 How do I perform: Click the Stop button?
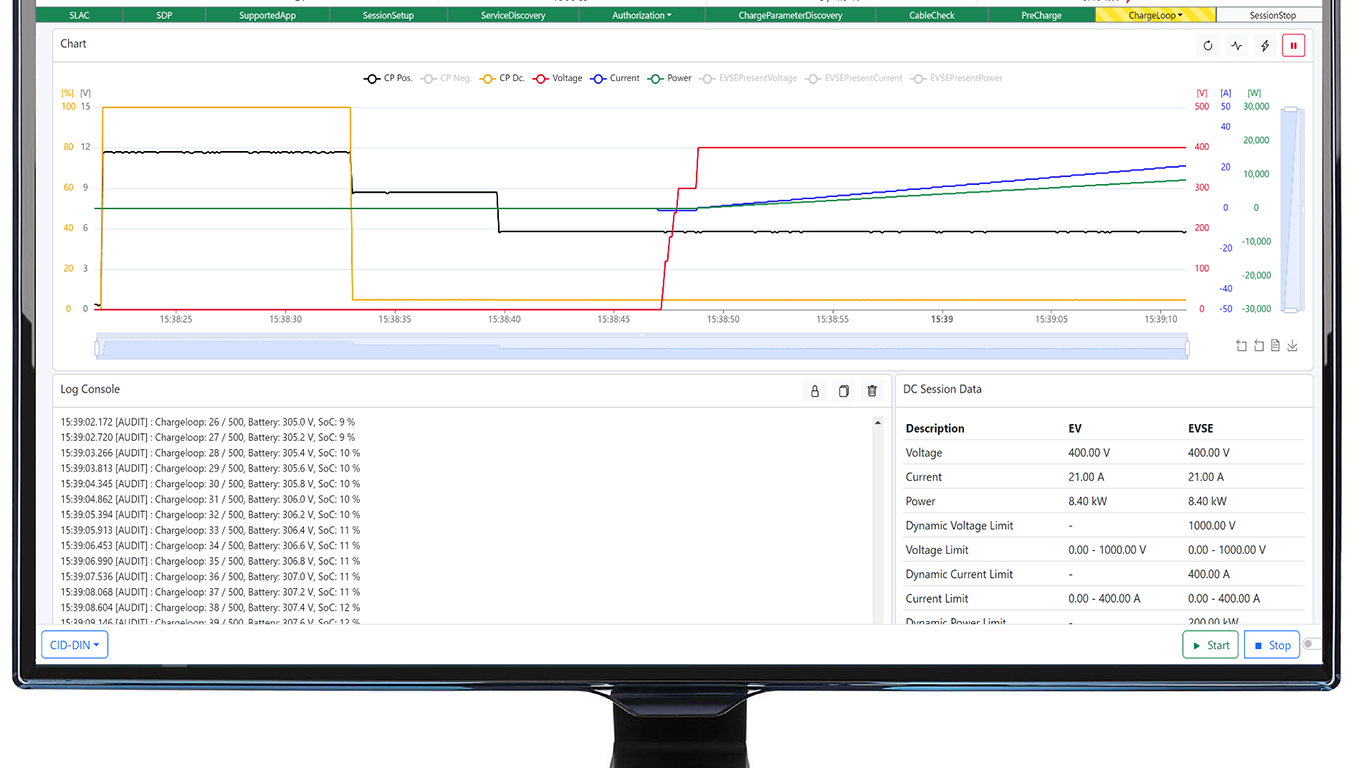point(1271,645)
